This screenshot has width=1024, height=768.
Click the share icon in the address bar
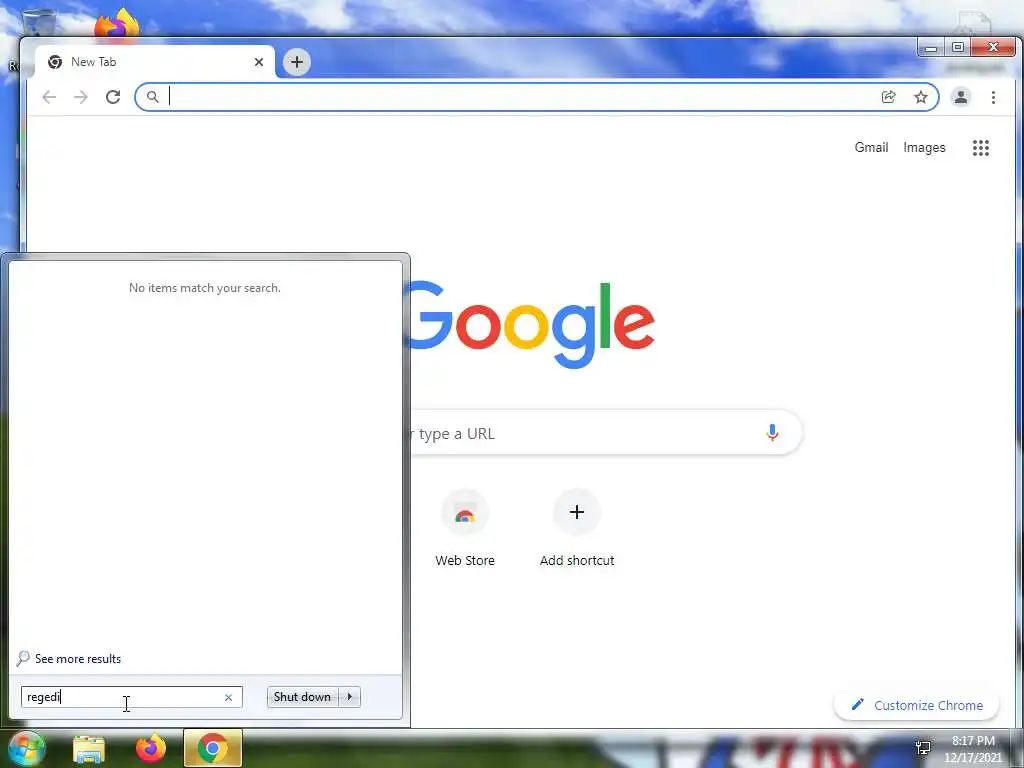[888, 97]
